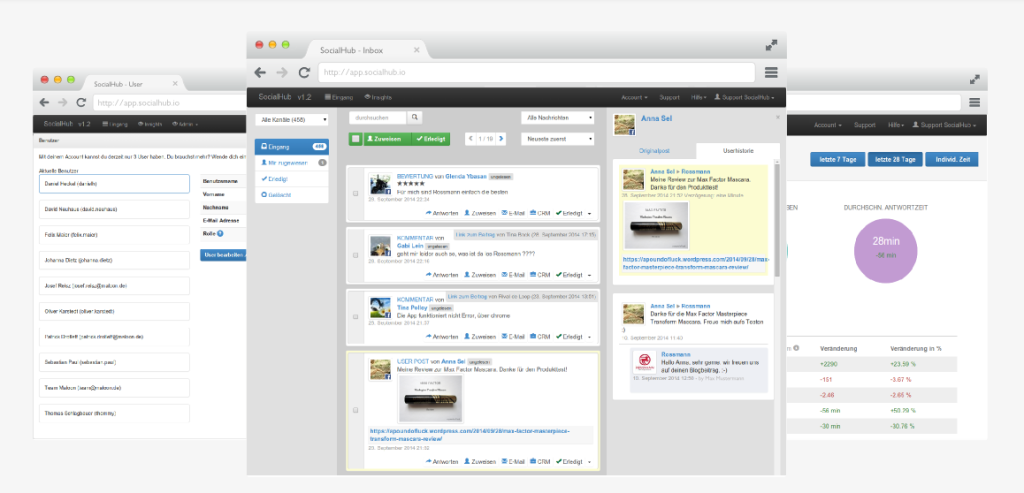
Task: Select the Erledigt folder in sidebar
Action: coord(292,178)
